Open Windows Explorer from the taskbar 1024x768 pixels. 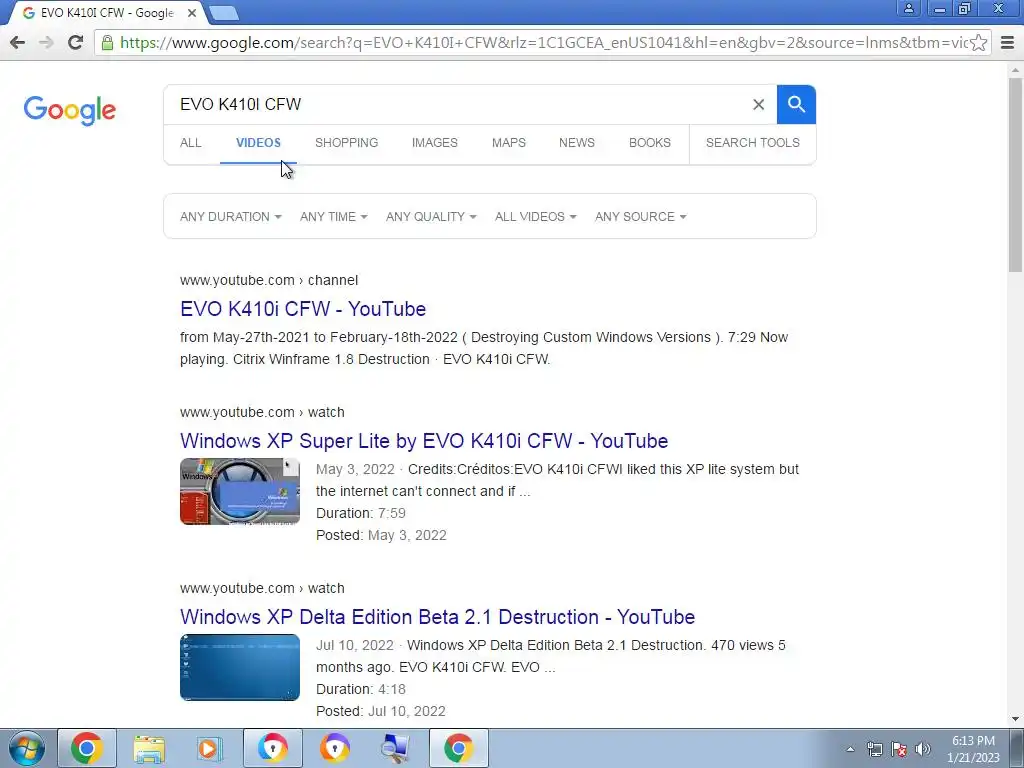click(x=149, y=748)
